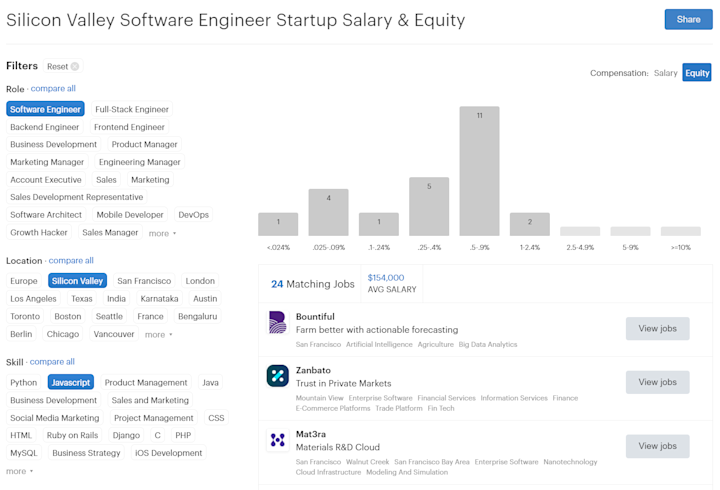Clear filters using the Reset x icon

tap(74, 67)
